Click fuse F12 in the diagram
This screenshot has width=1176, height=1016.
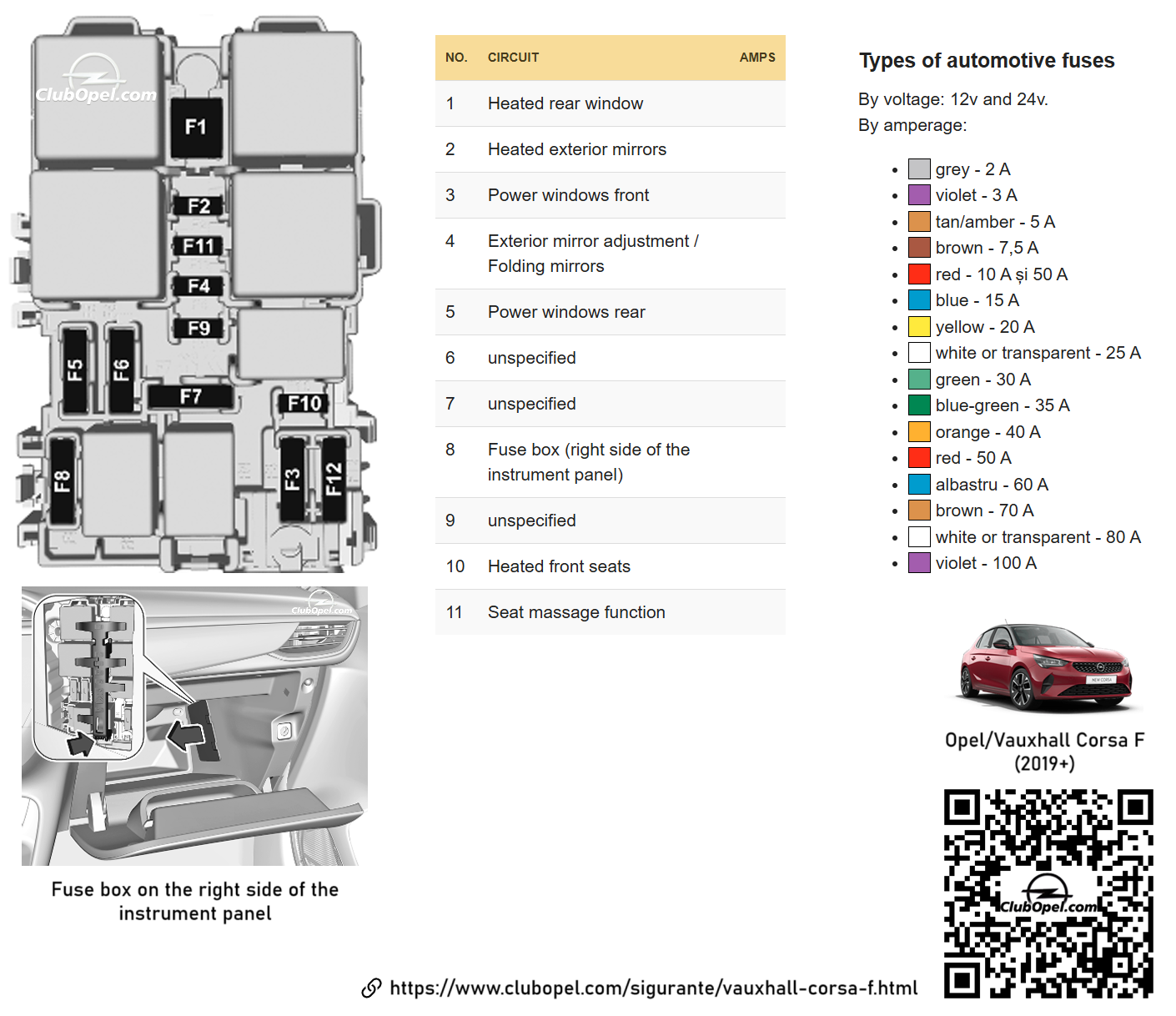334,479
